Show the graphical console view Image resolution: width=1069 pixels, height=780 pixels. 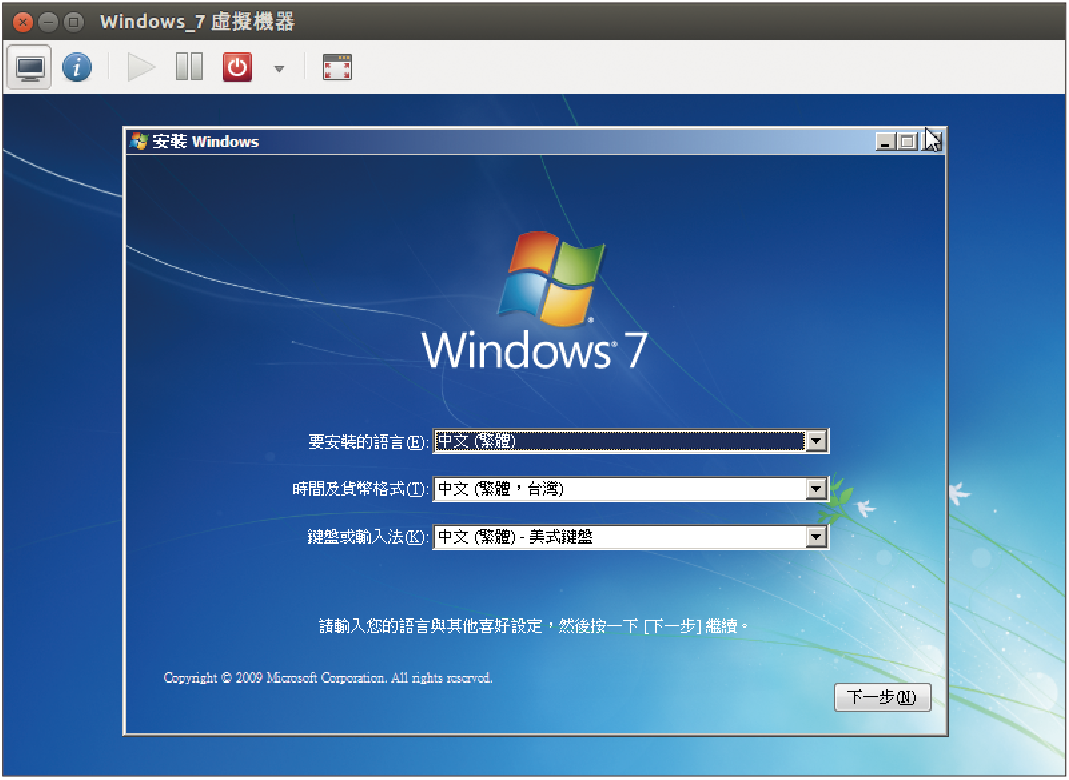30,68
